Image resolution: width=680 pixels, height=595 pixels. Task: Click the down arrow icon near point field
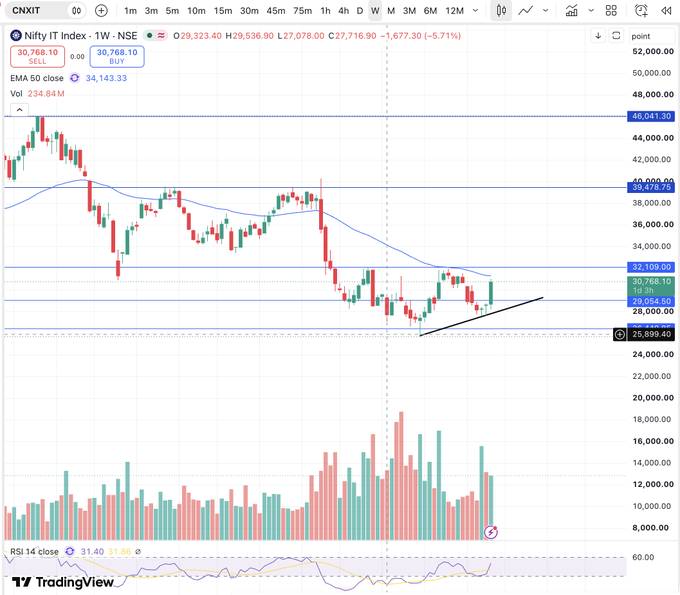click(598, 36)
